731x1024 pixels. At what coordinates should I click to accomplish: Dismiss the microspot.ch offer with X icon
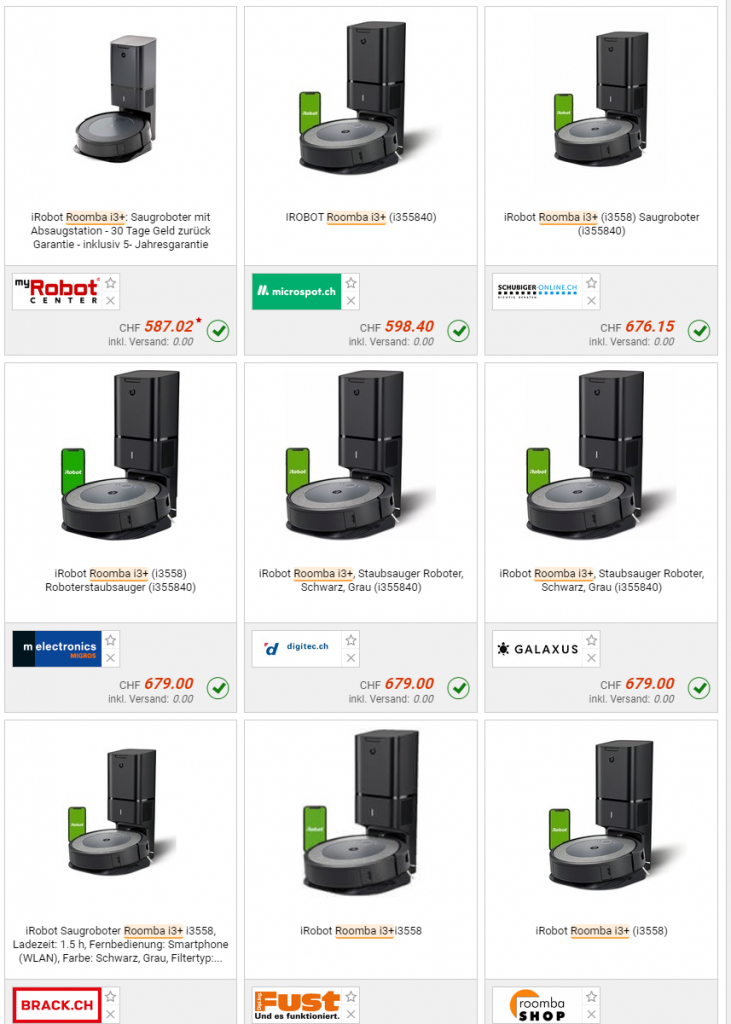pos(351,300)
